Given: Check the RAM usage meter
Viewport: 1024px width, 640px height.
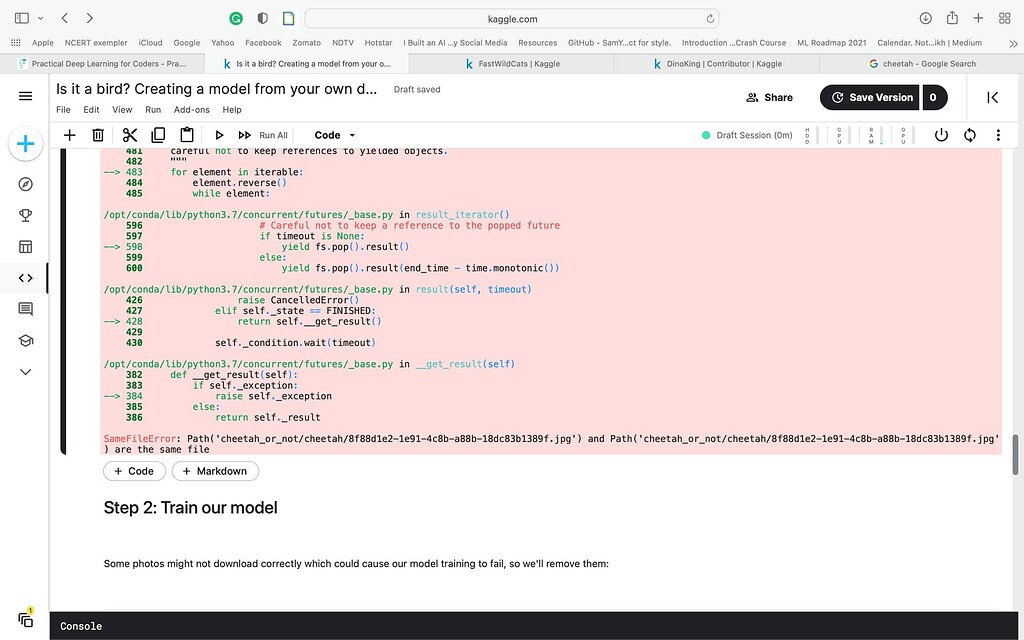Looking at the screenshot, I should (870, 134).
